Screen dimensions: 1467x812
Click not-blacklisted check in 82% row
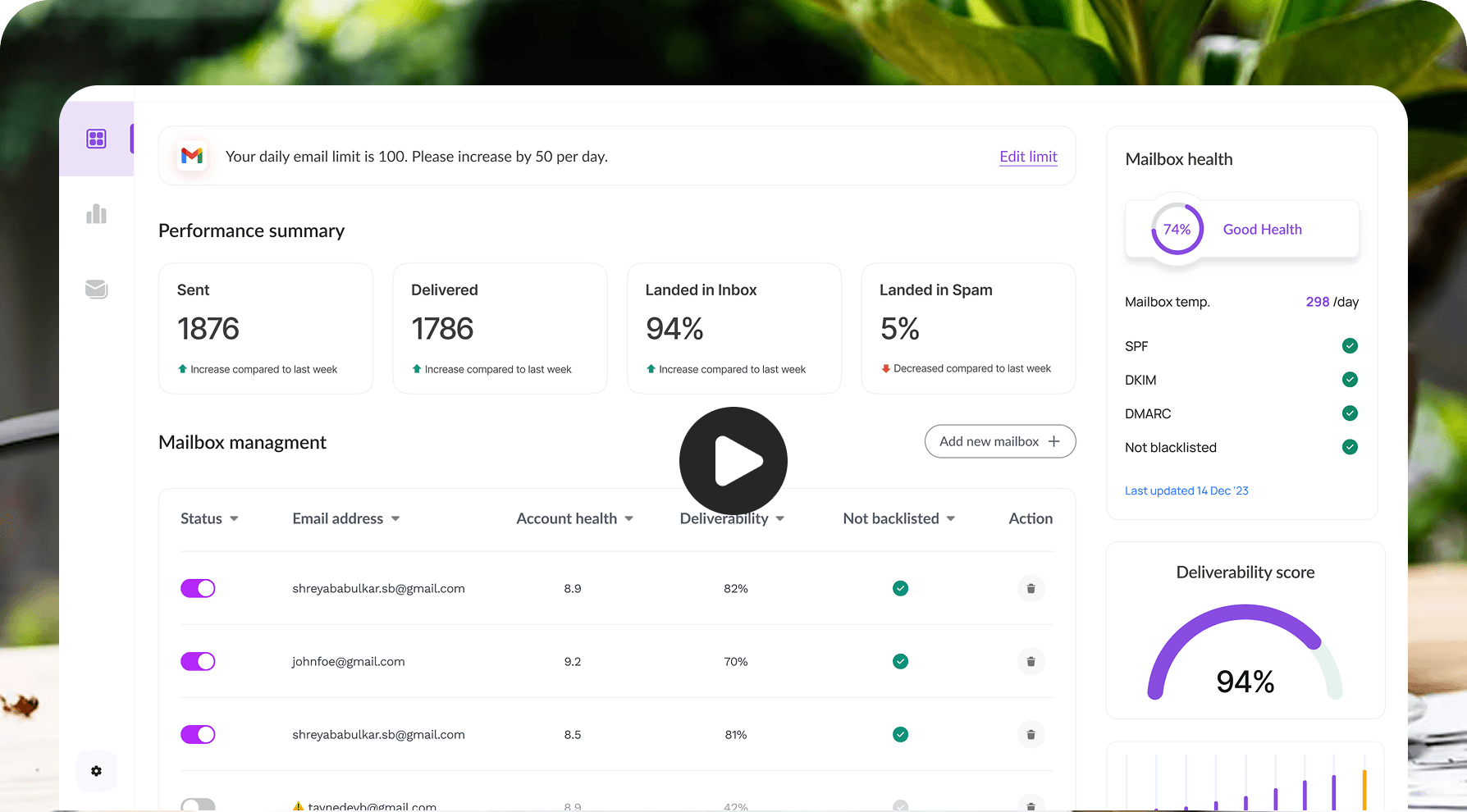(x=900, y=588)
